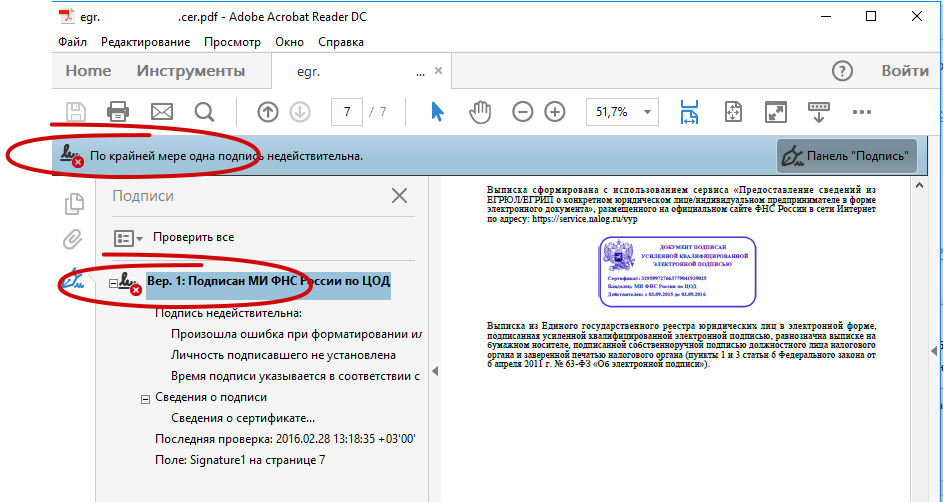Open the Просмотр menu
This screenshot has width=944, height=502.
[x=232, y=42]
